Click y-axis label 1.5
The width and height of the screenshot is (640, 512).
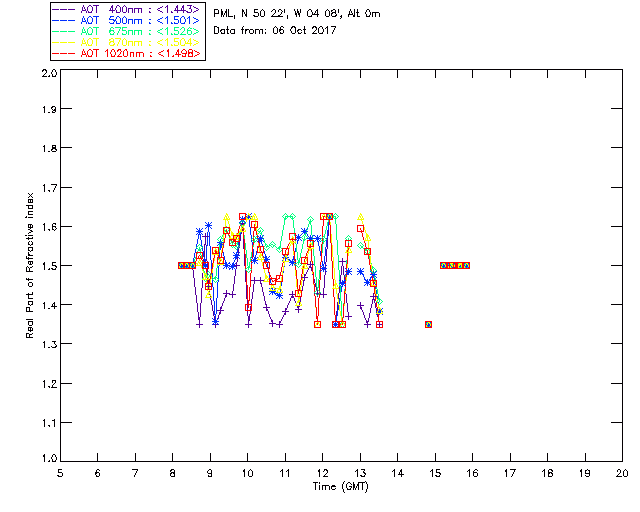click(x=49, y=266)
